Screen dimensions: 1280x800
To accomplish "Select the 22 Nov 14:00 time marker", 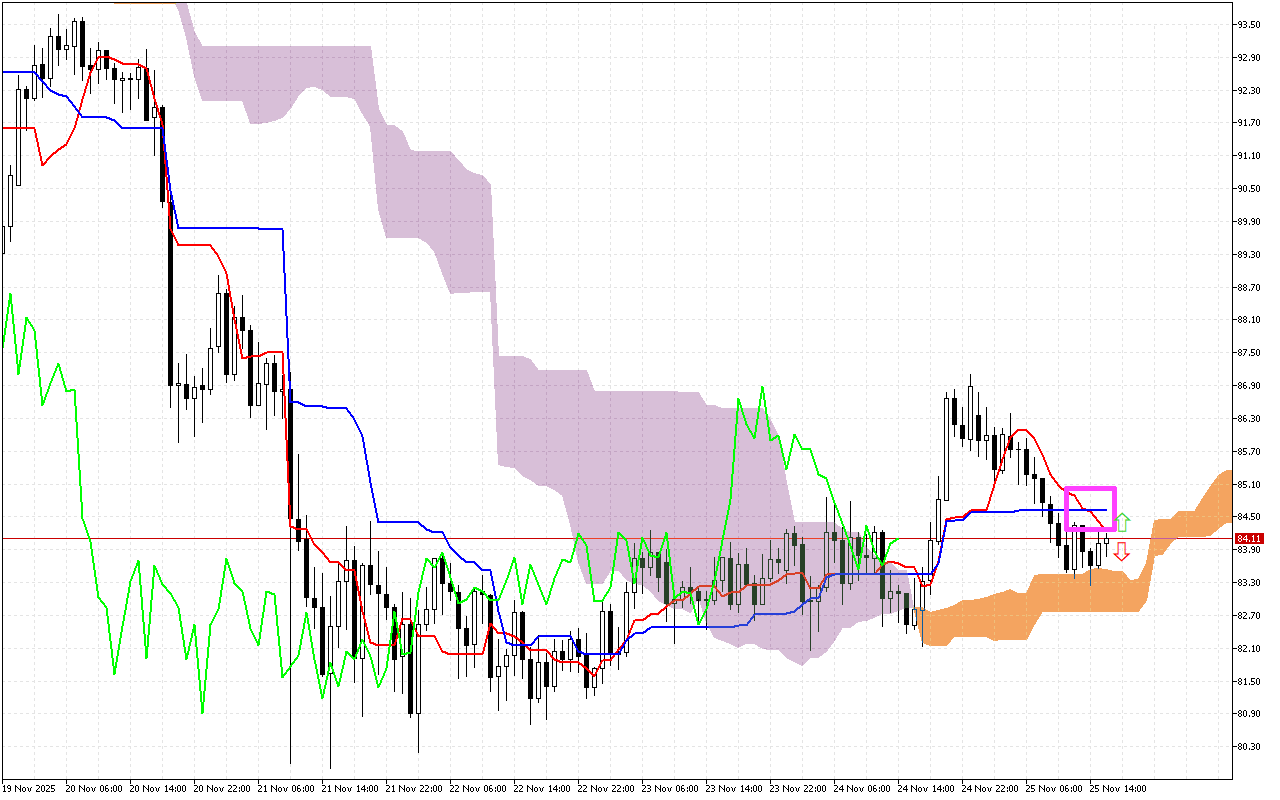I will 543,788.
